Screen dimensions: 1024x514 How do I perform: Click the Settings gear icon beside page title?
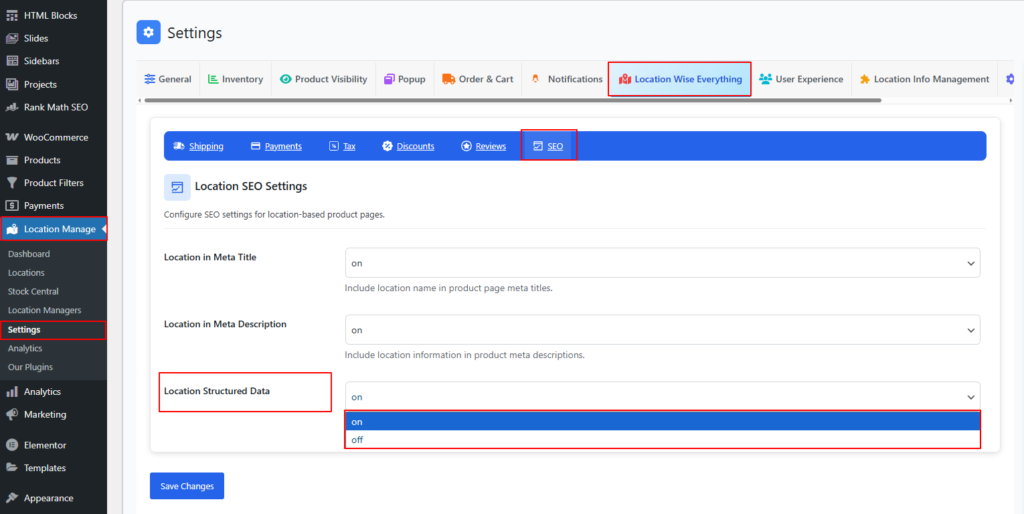(149, 33)
